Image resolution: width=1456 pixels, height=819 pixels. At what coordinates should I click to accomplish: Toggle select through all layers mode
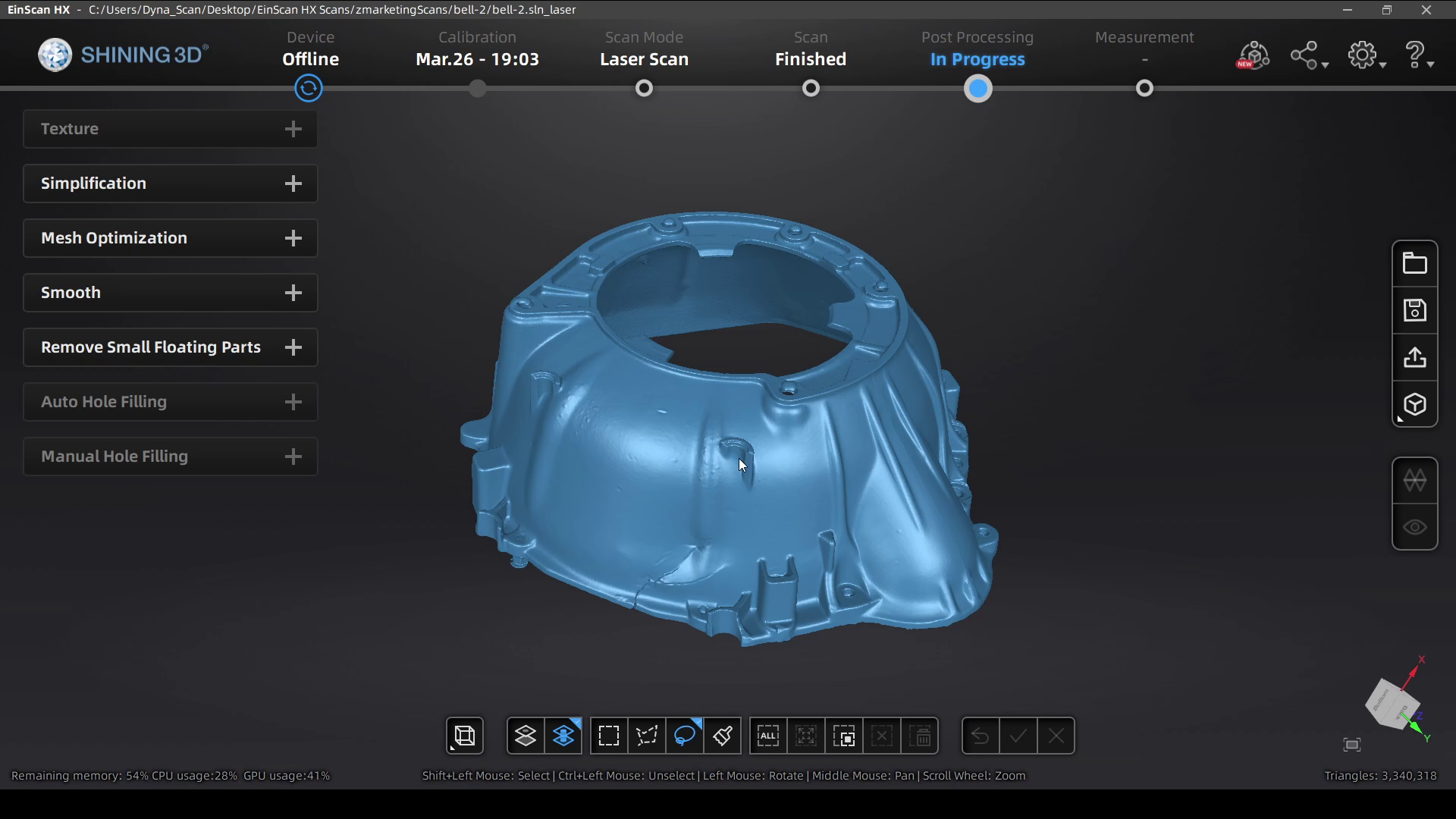coord(563,736)
